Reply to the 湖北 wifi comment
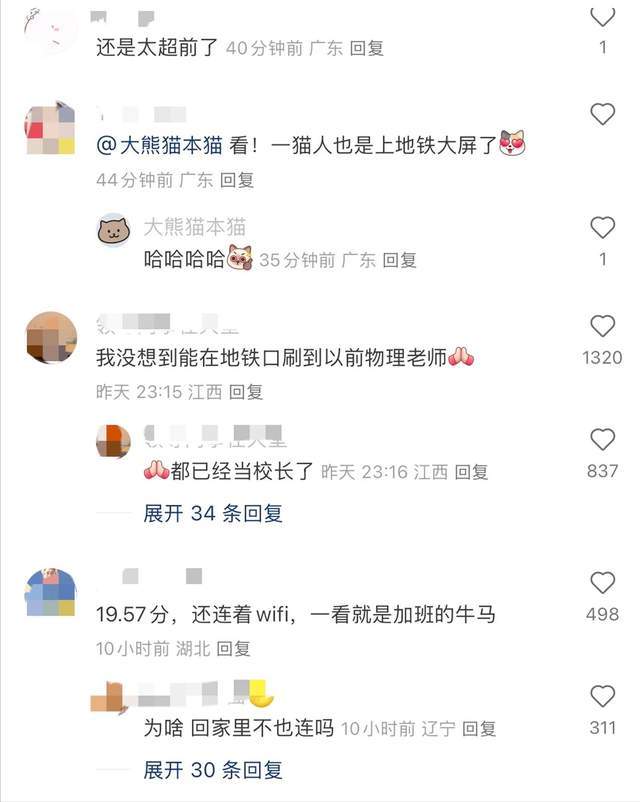Screen dimensions: 640x802 pyautogui.click(x=233, y=649)
